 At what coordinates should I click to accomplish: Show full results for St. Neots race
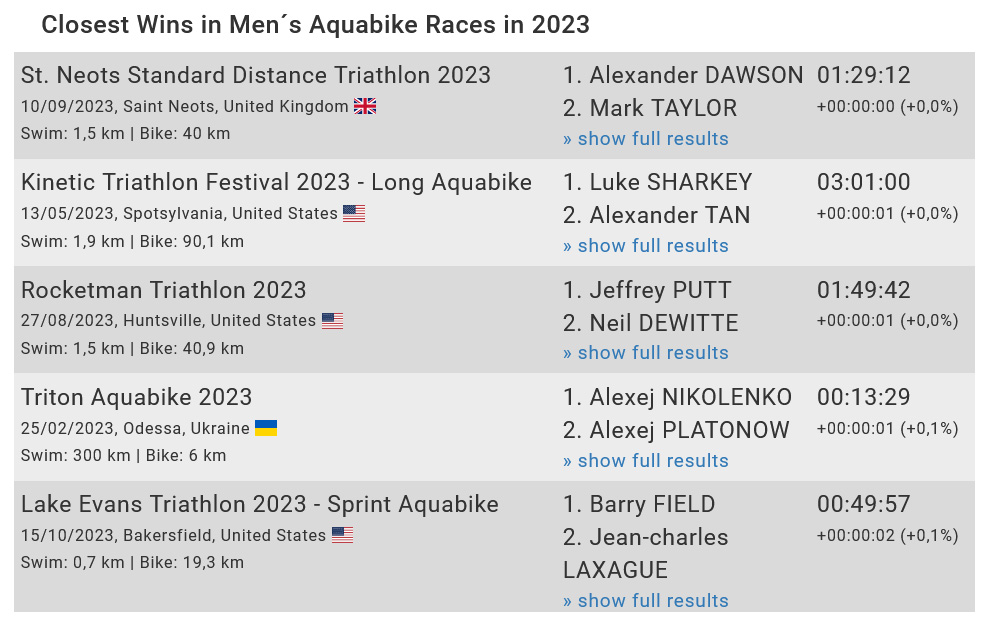646,139
